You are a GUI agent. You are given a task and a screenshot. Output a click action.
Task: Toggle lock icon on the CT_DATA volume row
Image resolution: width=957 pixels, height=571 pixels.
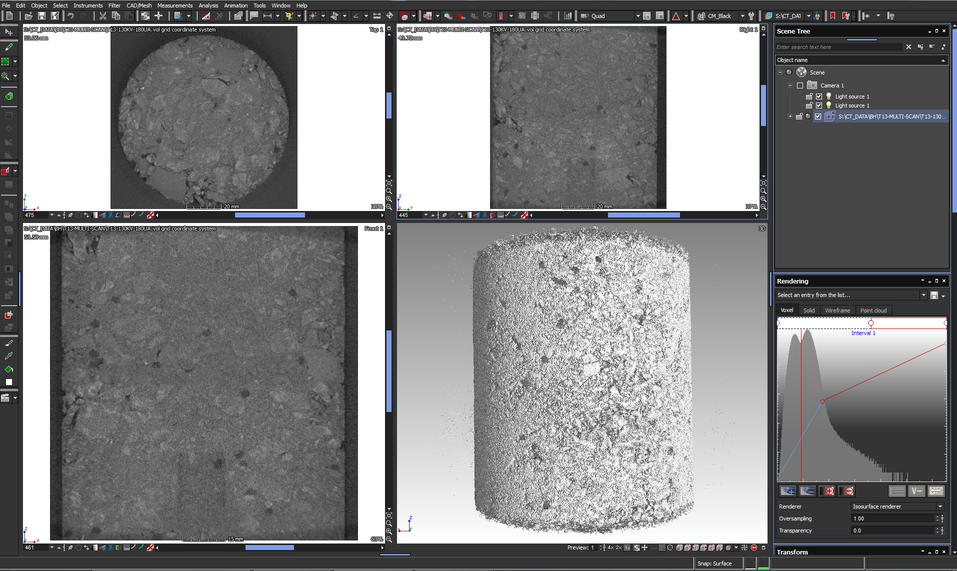(799, 117)
